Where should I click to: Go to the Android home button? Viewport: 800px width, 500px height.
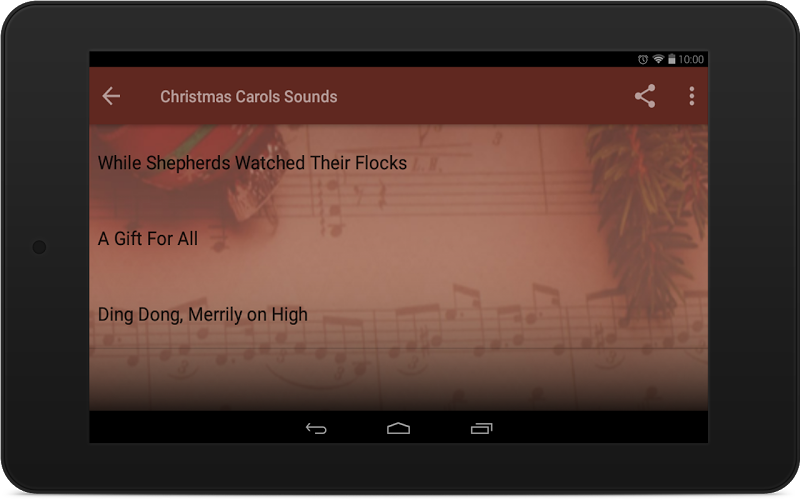click(398, 429)
